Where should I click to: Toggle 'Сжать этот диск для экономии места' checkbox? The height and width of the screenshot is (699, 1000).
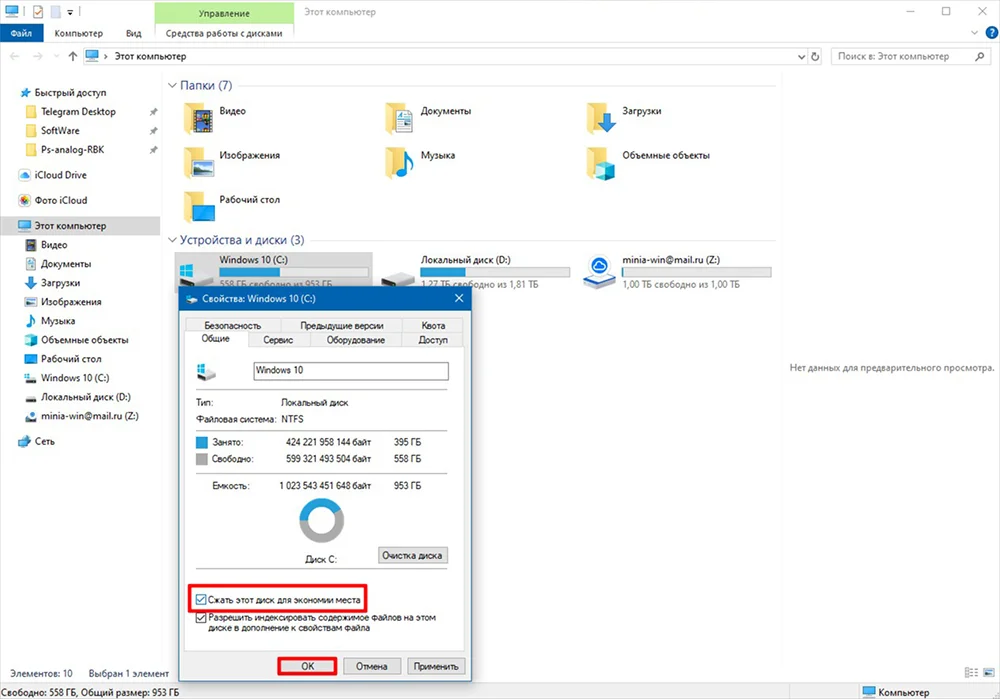click(203, 599)
